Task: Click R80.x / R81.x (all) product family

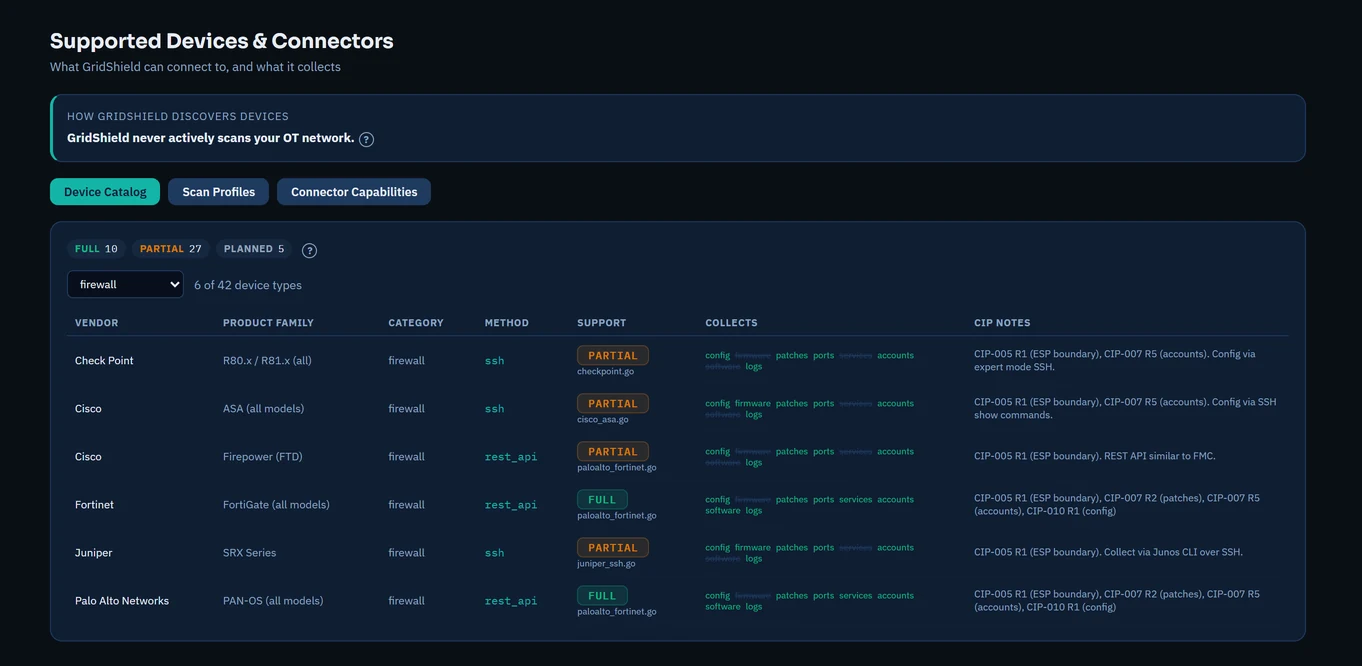Action: tap(267, 360)
